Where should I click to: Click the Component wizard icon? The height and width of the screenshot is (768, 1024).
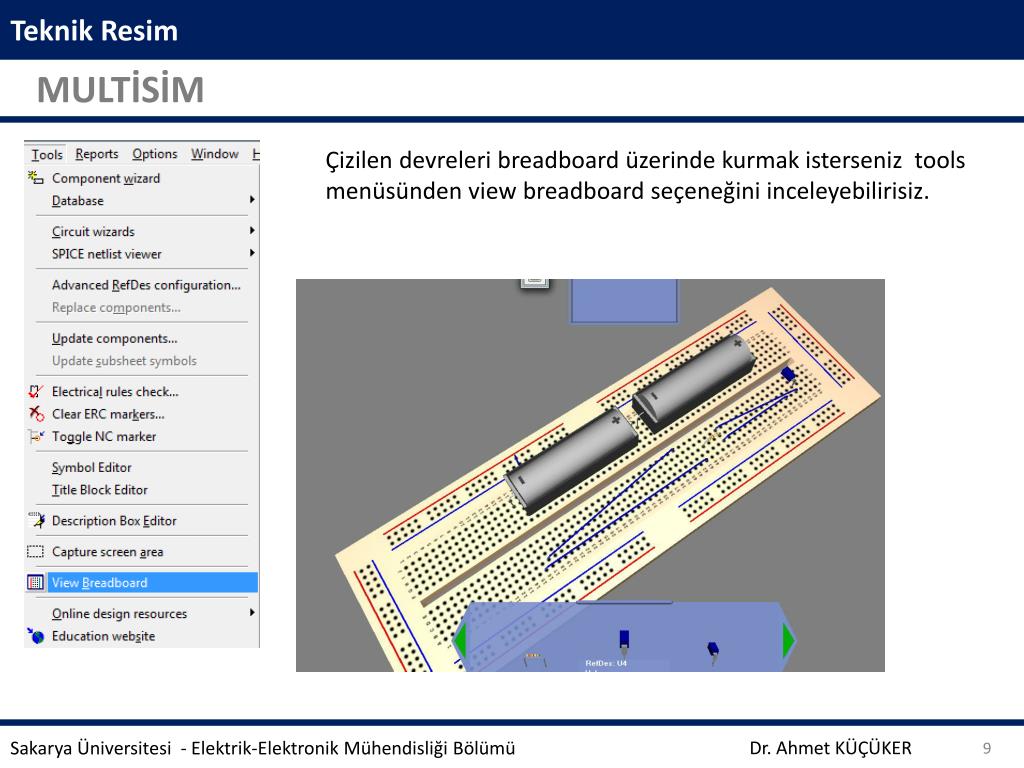(35, 178)
